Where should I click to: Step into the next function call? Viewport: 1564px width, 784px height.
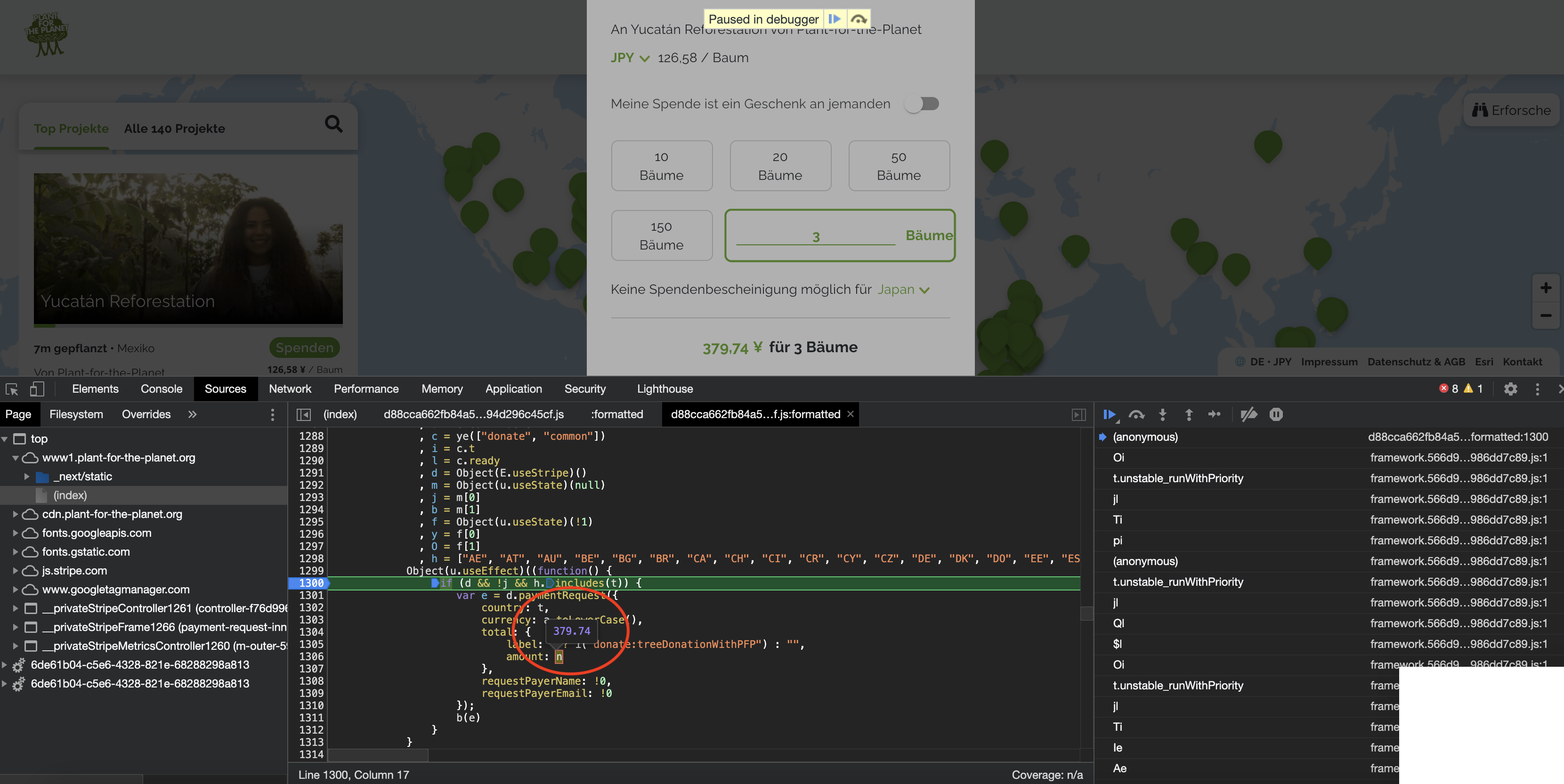(1162, 415)
